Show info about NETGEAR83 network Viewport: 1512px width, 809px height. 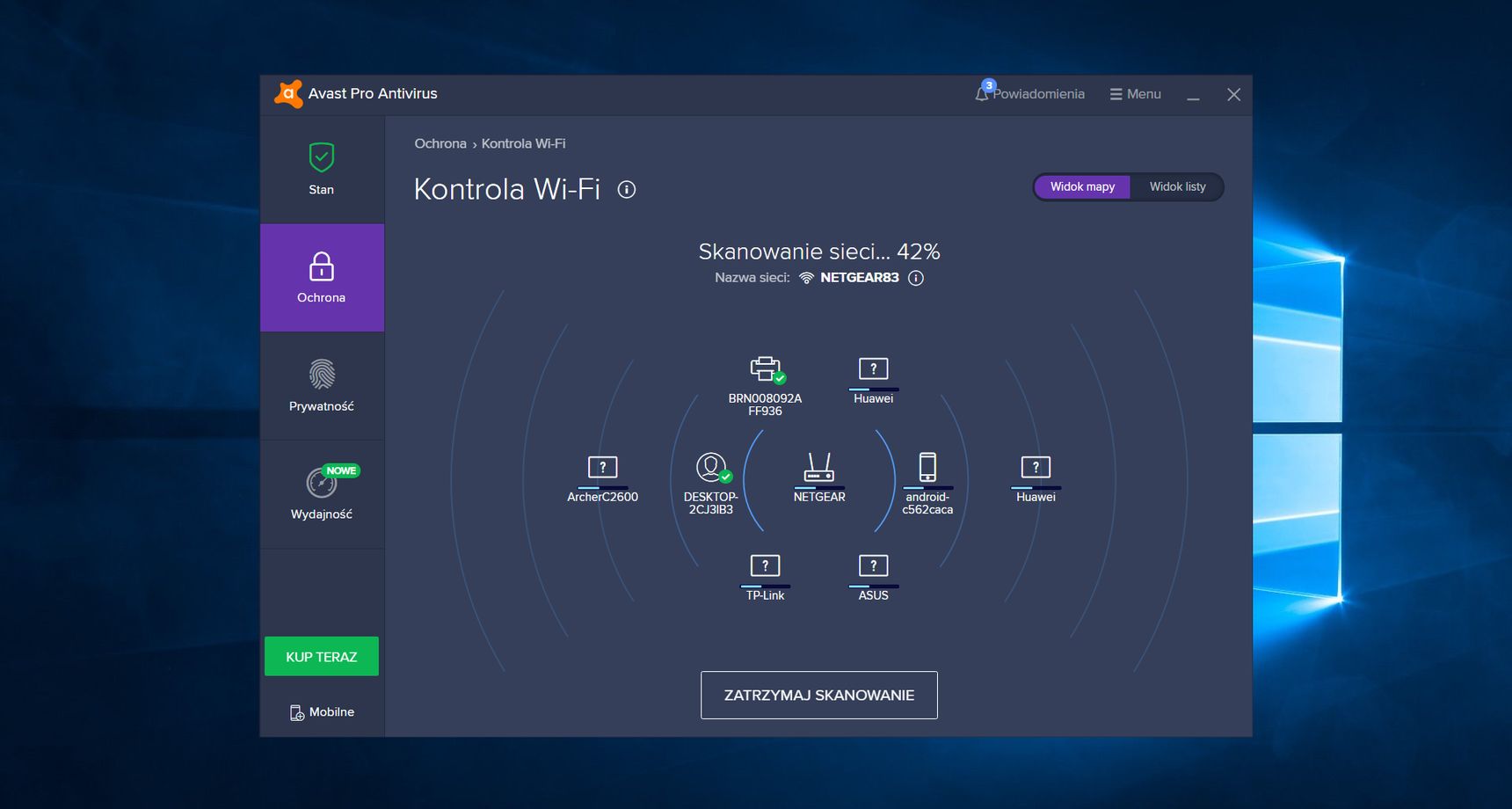pos(916,278)
